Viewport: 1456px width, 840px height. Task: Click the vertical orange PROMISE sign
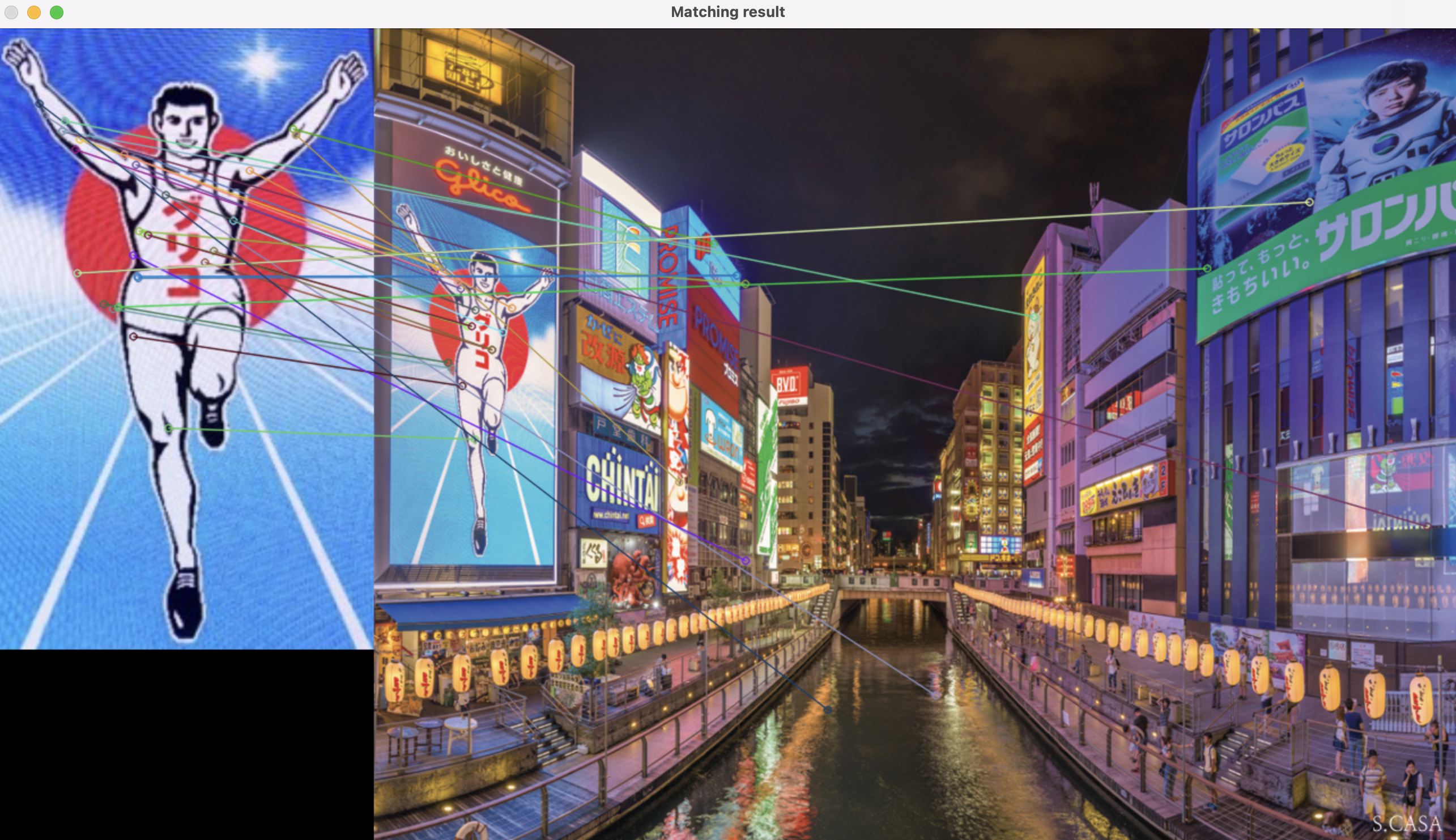(x=668, y=277)
